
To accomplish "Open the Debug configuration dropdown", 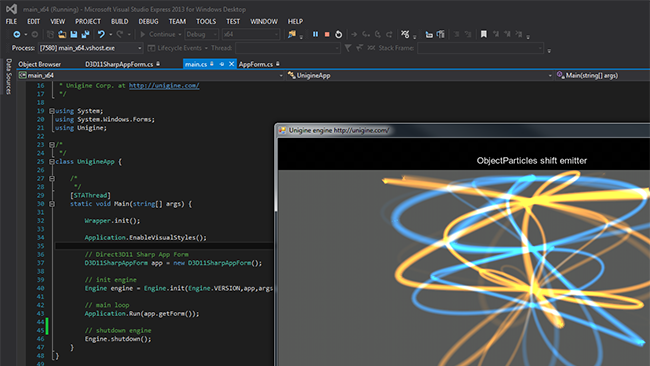I will point(201,34).
